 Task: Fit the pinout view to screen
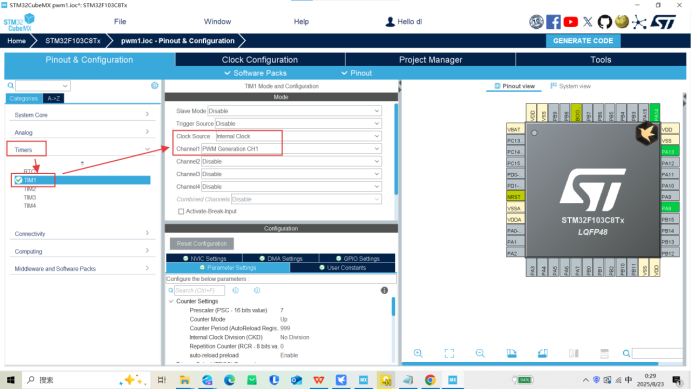[449, 353]
